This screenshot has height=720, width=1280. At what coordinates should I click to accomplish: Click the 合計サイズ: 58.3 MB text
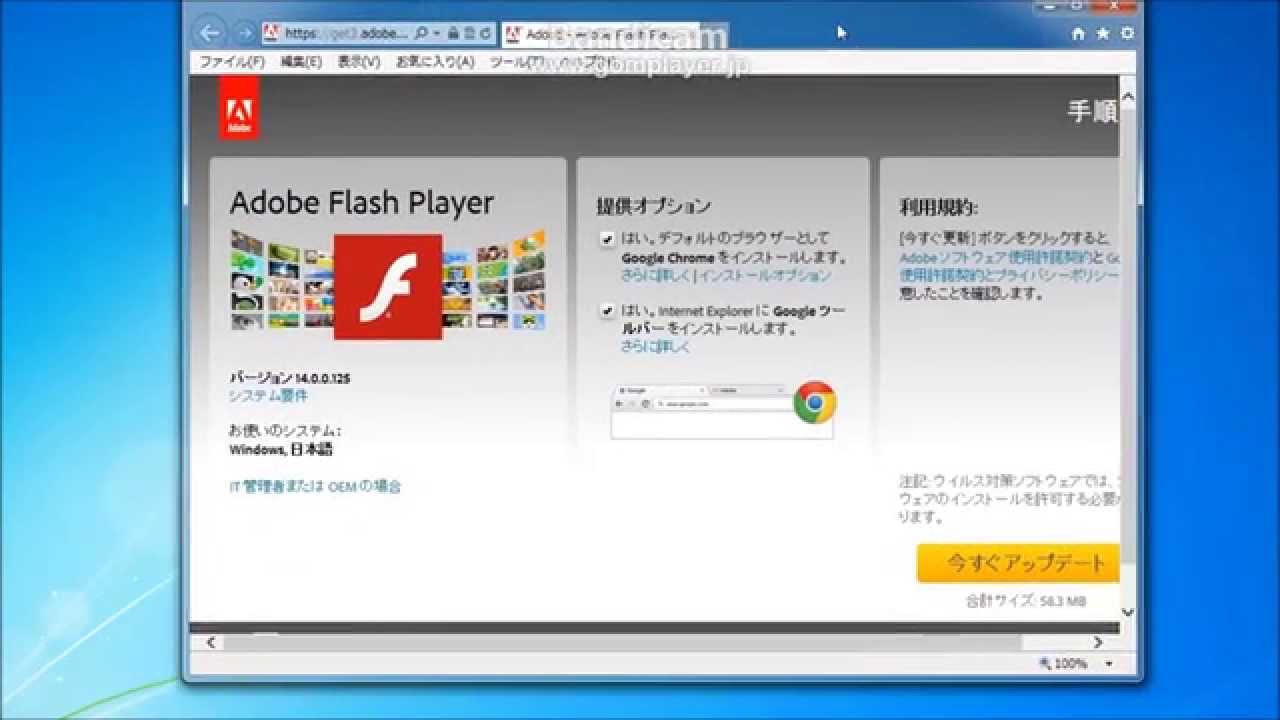point(1025,601)
